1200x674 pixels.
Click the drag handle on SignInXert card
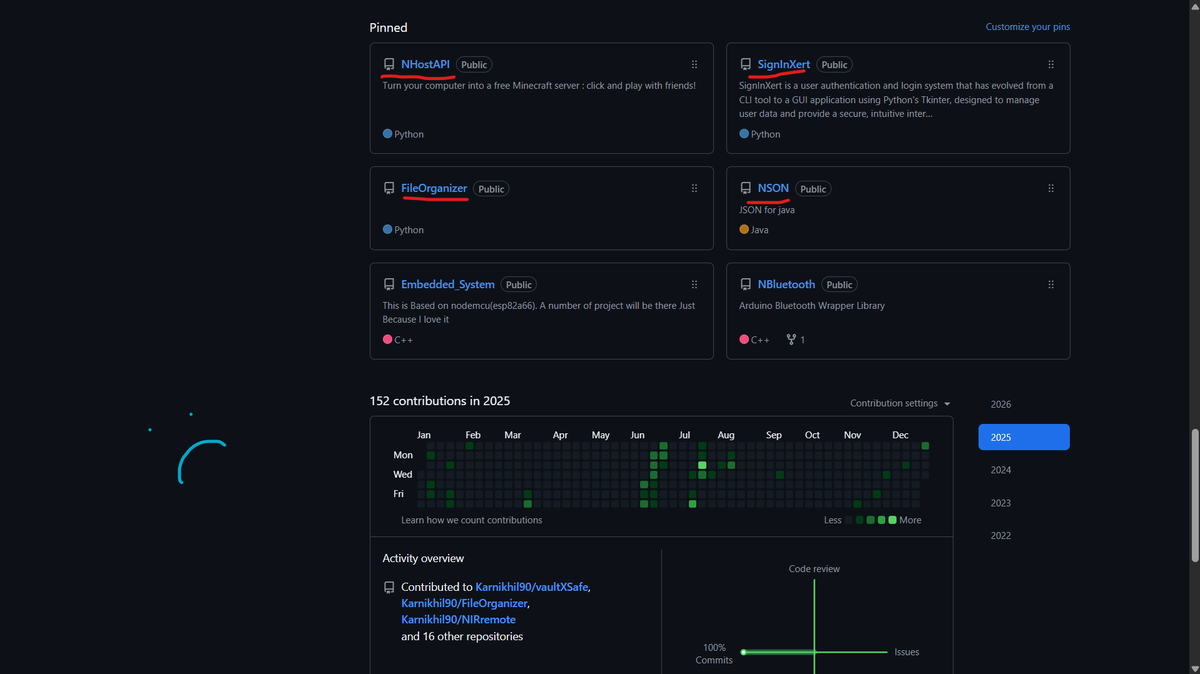(1051, 64)
